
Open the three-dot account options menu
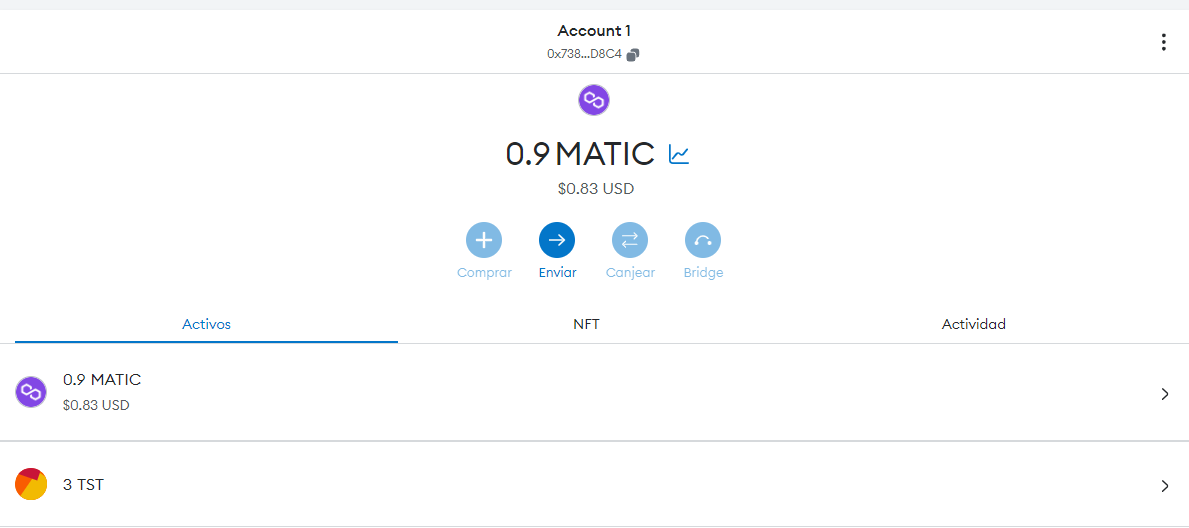(x=1163, y=42)
